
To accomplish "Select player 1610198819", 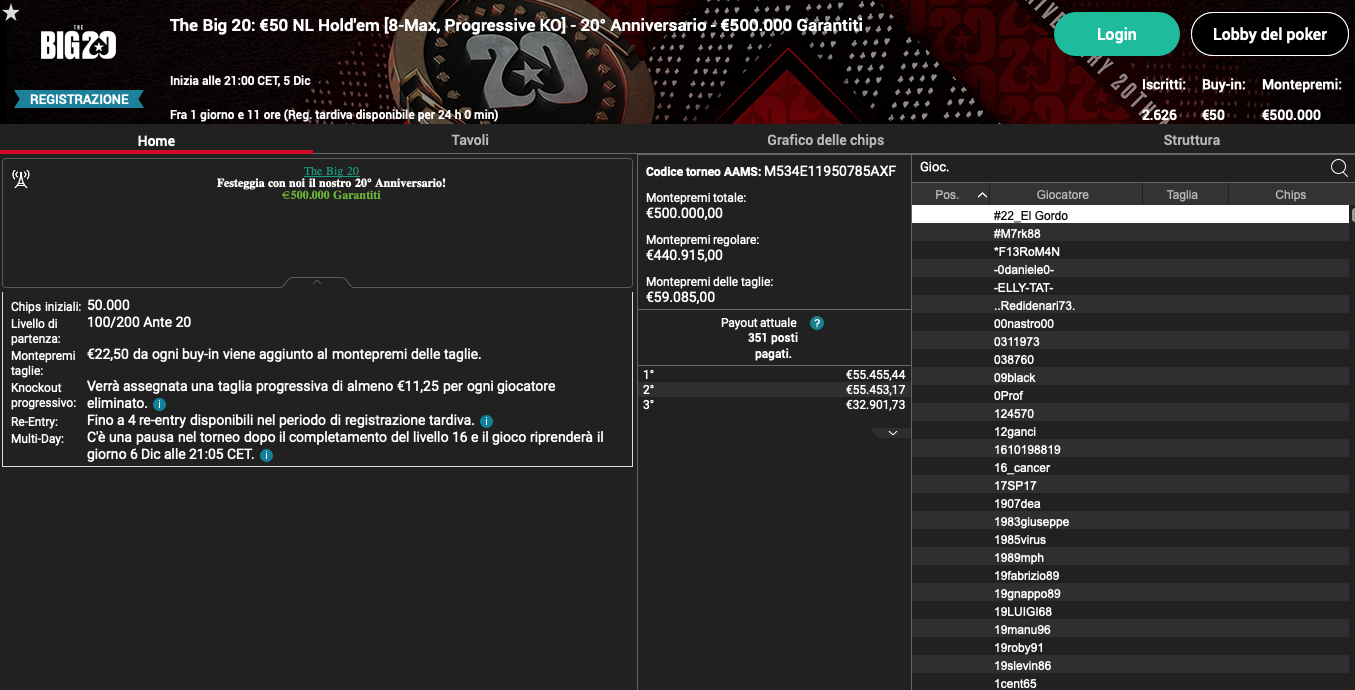I will (1130, 449).
